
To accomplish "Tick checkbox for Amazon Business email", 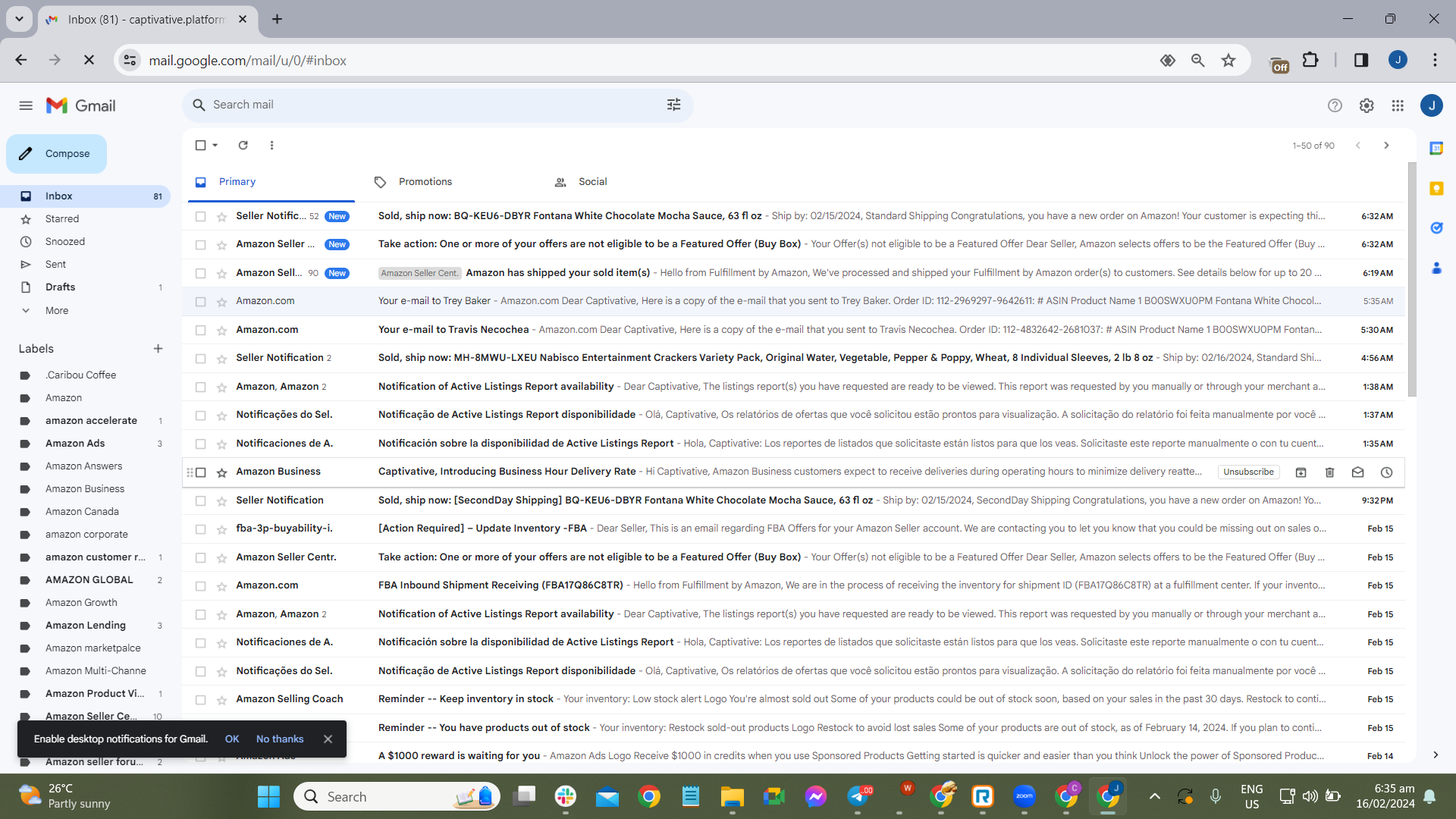I will [x=200, y=472].
